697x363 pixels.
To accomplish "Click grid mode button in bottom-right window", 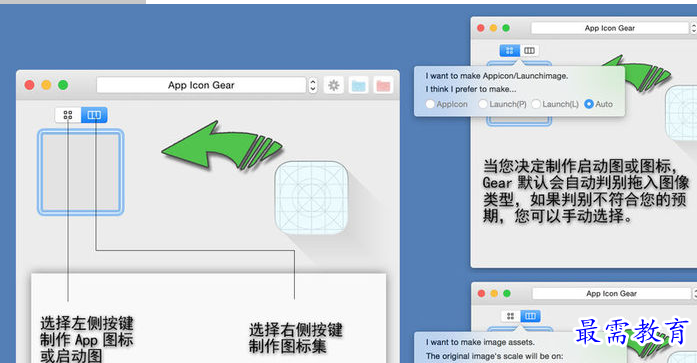I will click(x=510, y=316).
